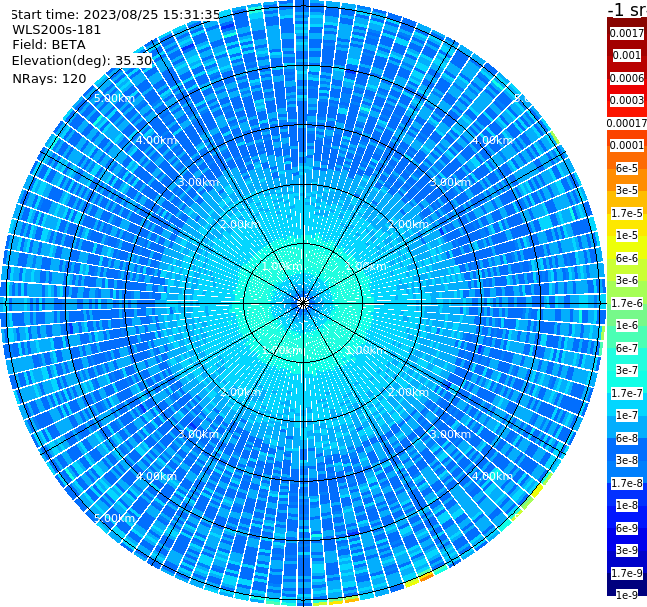Click the 1.7e-5 colorbar level
Screen dimensions: 647x607
point(627,213)
